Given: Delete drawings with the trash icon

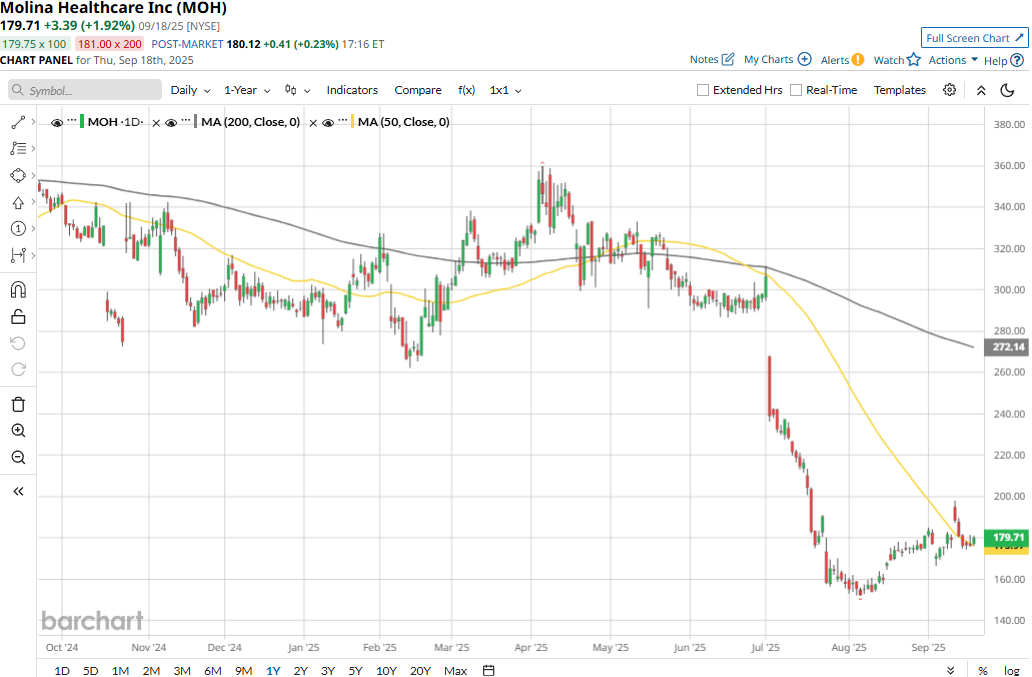Looking at the screenshot, I should (18, 404).
